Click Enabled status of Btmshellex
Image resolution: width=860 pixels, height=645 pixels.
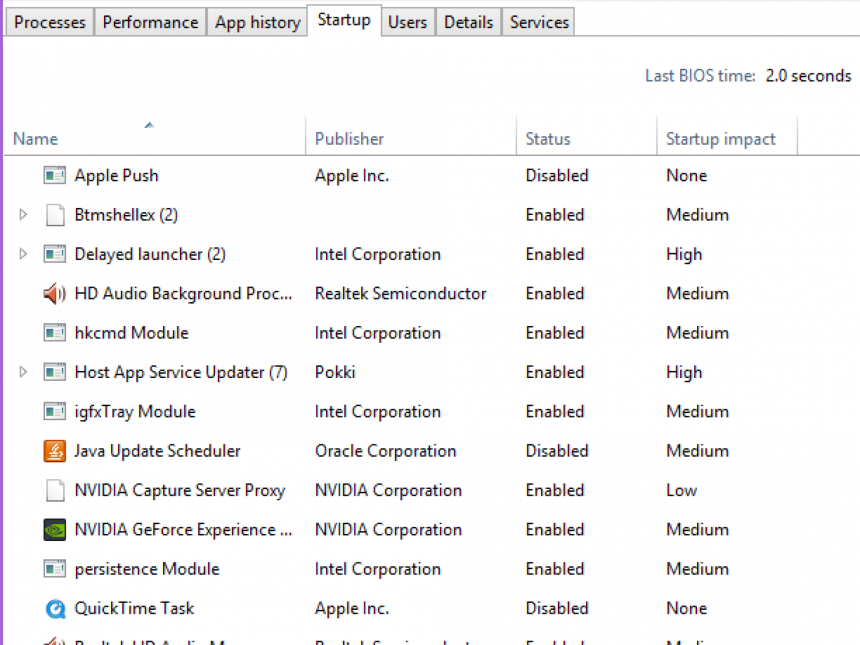click(555, 215)
